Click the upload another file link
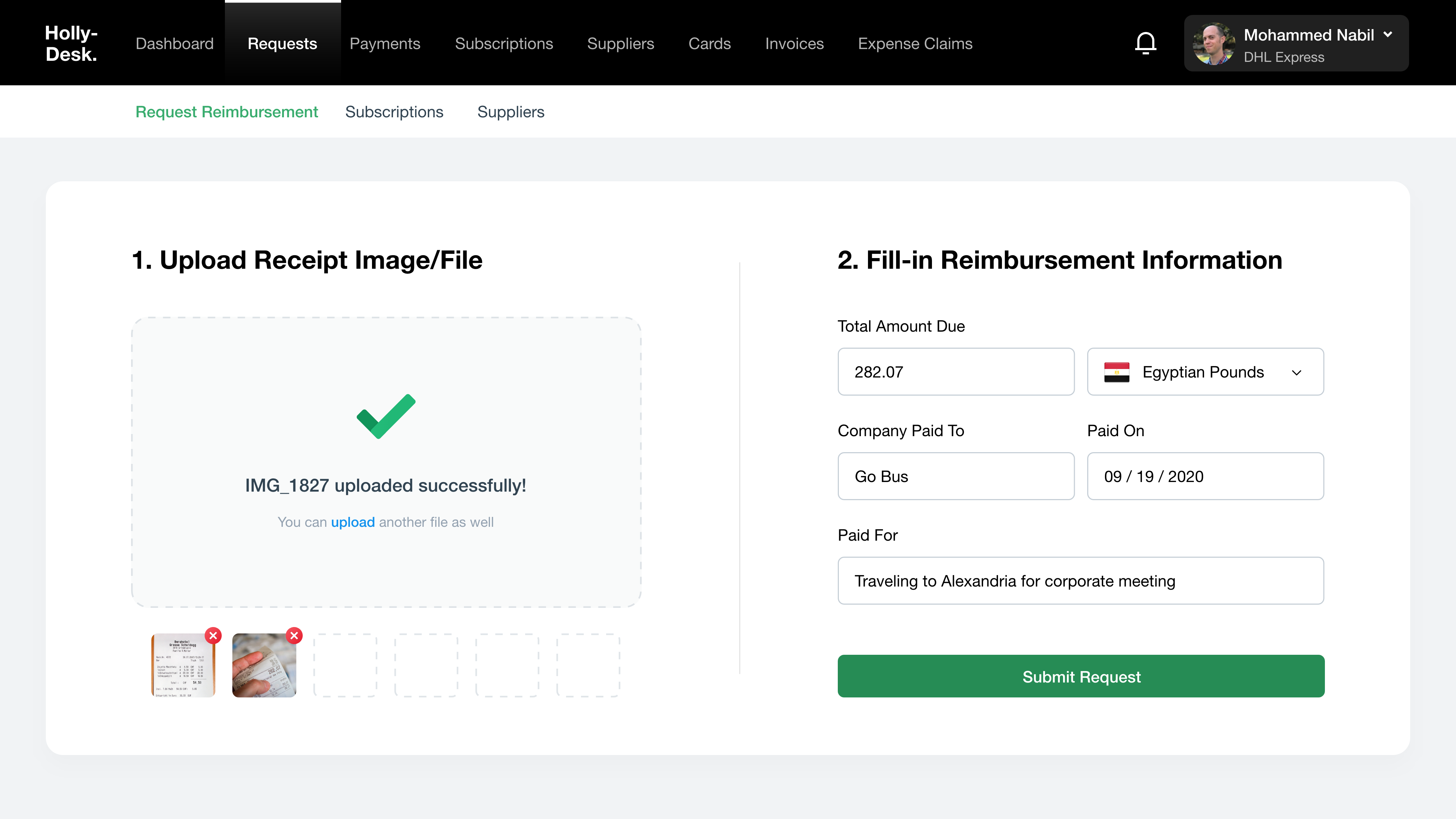The image size is (1456, 819). [x=353, y=522]
